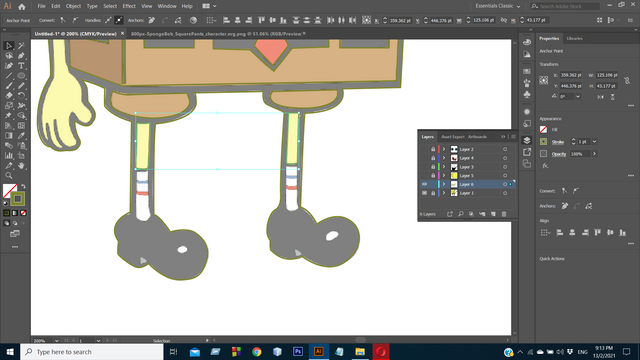
Task: Select the Gradient tool
Action: [x=9, y=136]
